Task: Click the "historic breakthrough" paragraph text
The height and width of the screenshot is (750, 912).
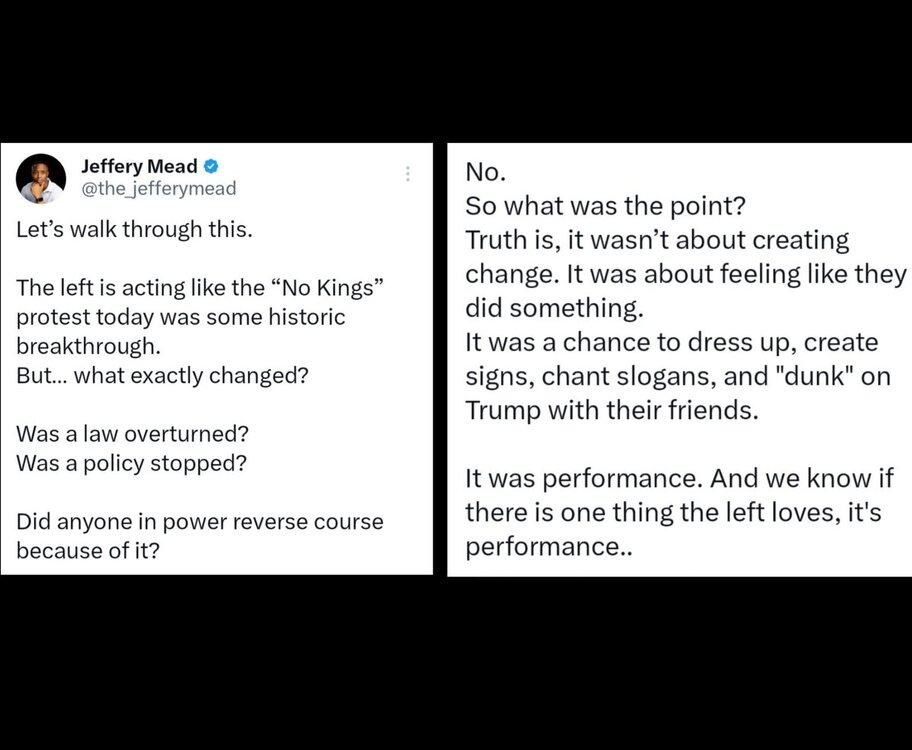Action: (x=180, y=316)
